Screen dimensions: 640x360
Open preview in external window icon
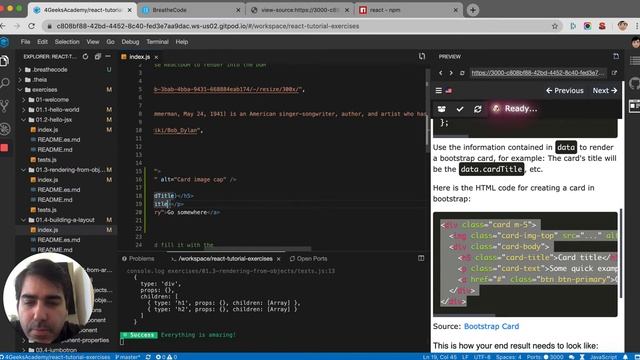point(614,73)
